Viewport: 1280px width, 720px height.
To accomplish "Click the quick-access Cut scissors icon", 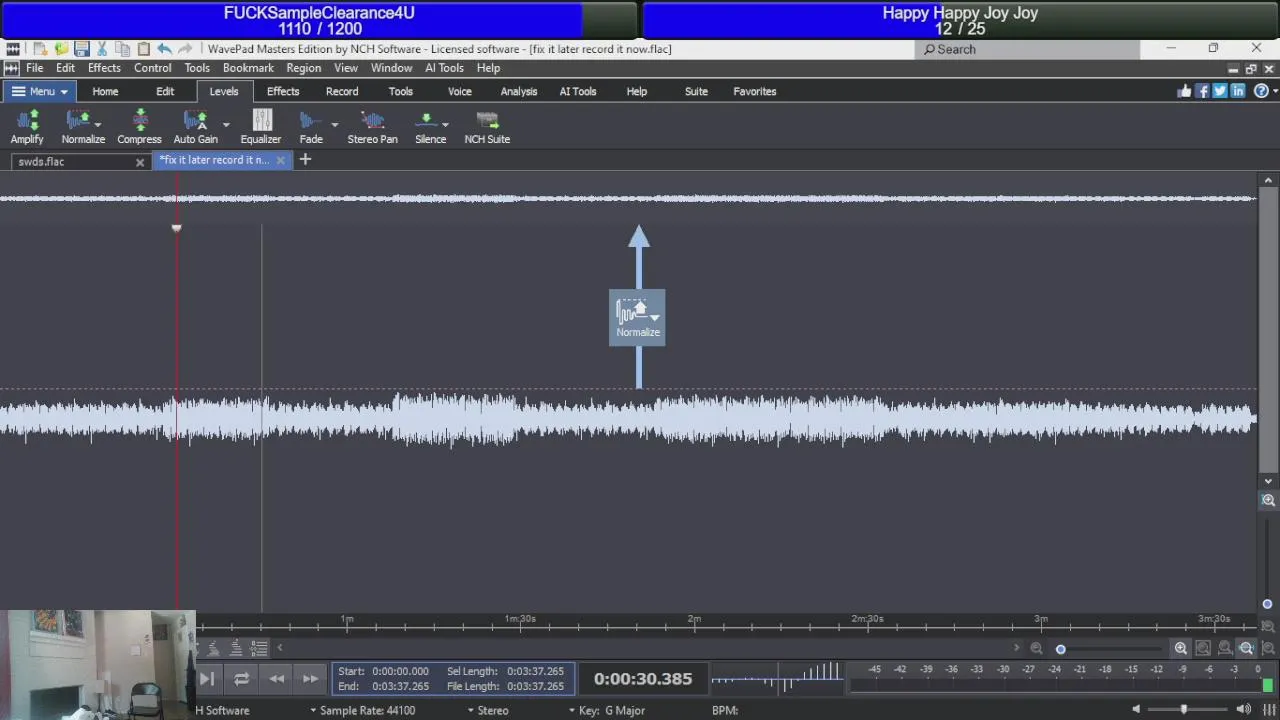I will 102,49.
